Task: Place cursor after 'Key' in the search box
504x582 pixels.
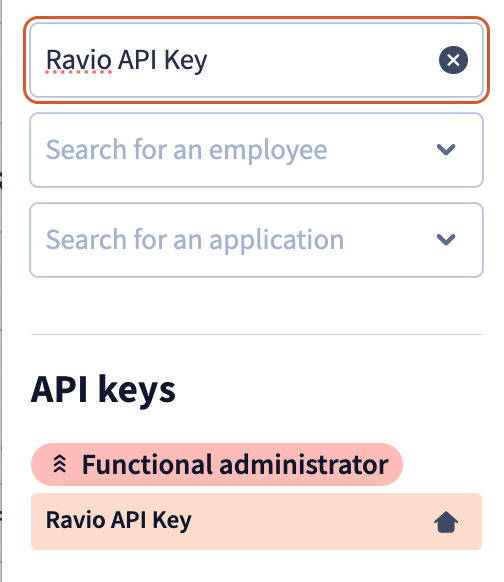Action: pyautogui.click(x=209, y=60)
